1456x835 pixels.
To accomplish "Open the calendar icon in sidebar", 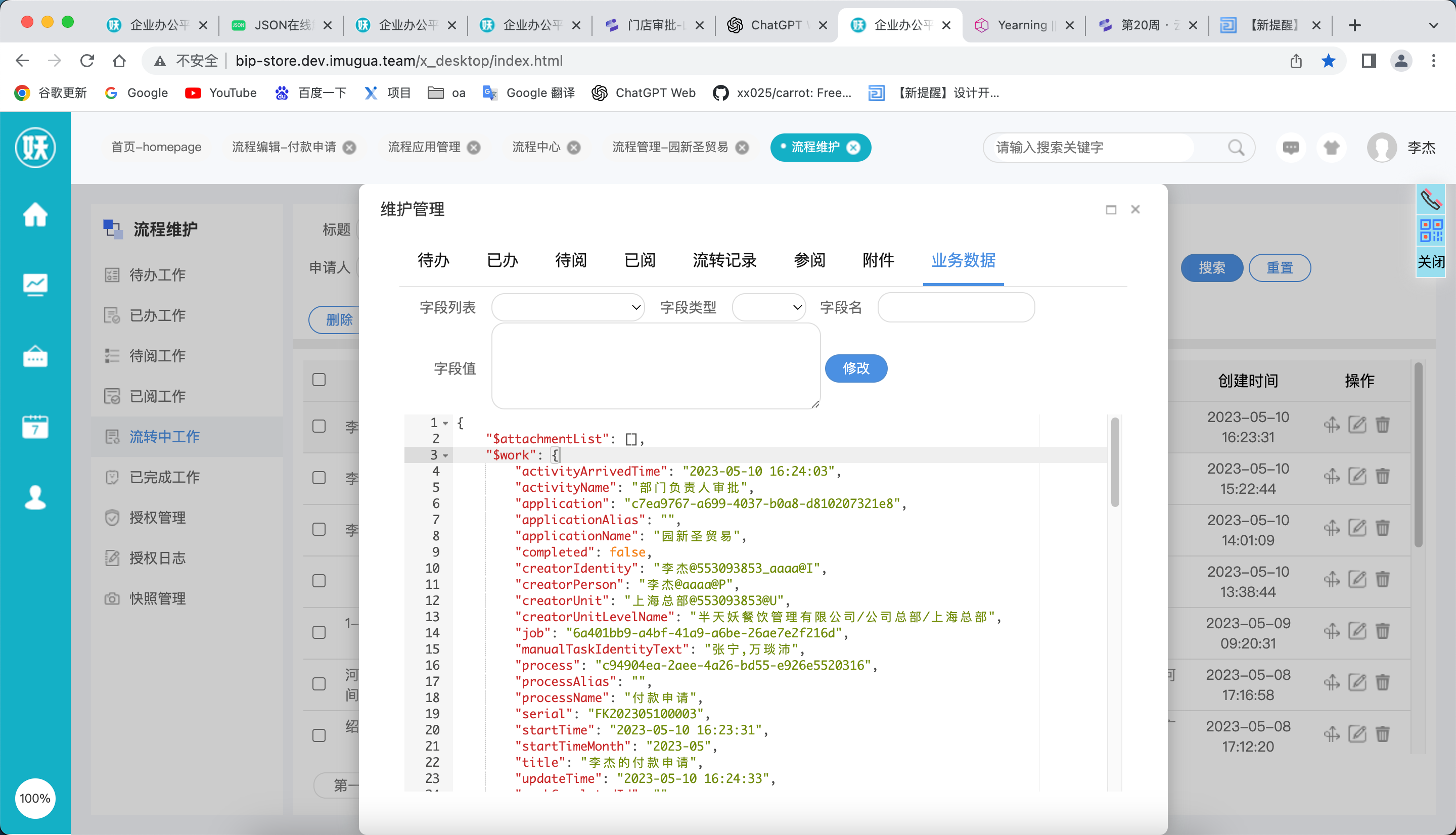I will click(x=35, y=427).
